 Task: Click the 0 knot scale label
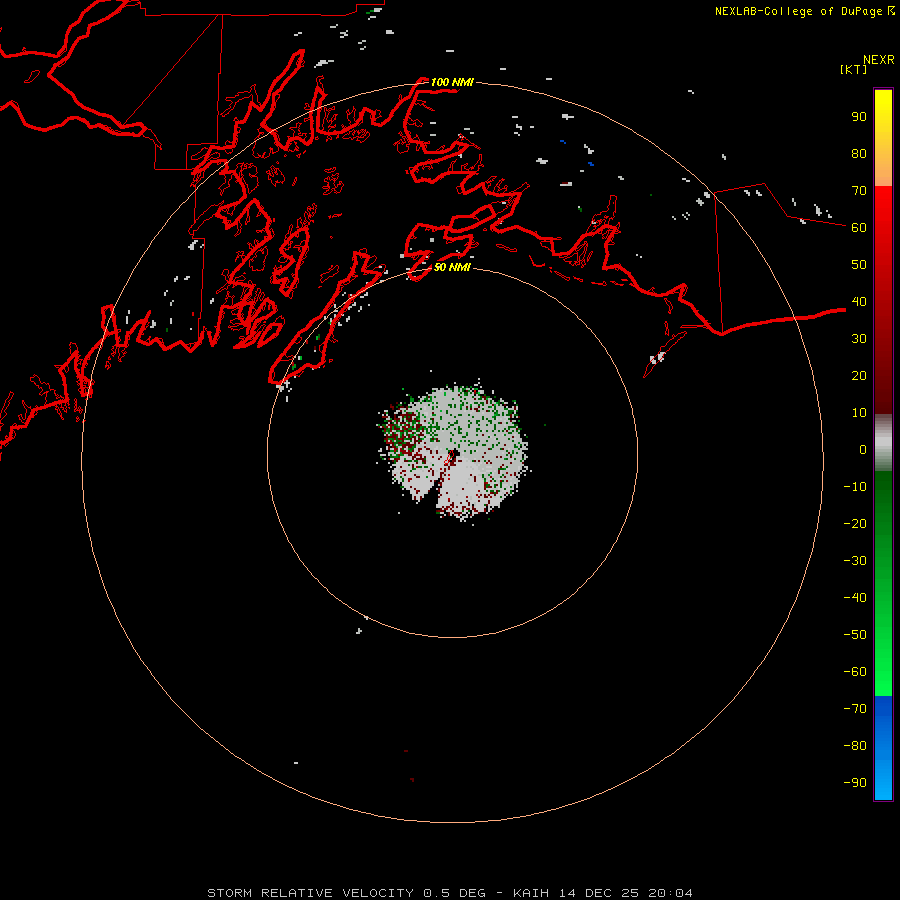point(863,450)
